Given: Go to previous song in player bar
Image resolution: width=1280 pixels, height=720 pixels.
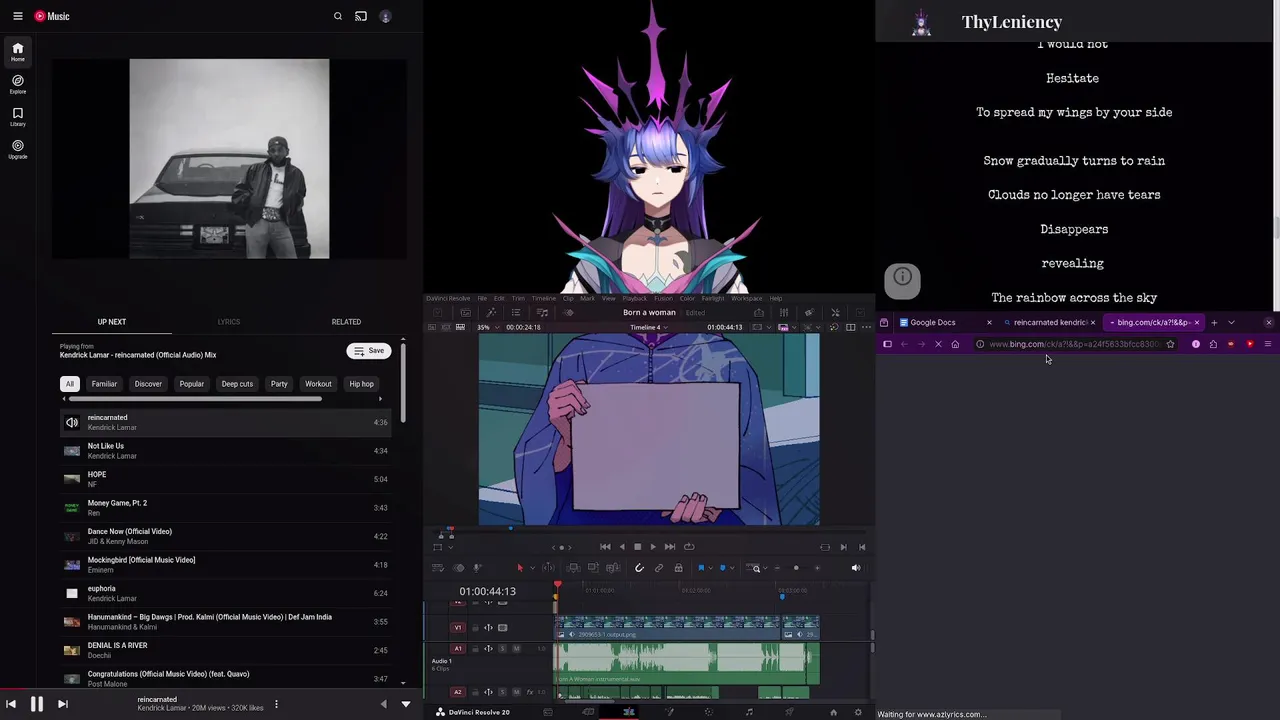Looking at the screenshot, I should [11, 704].
